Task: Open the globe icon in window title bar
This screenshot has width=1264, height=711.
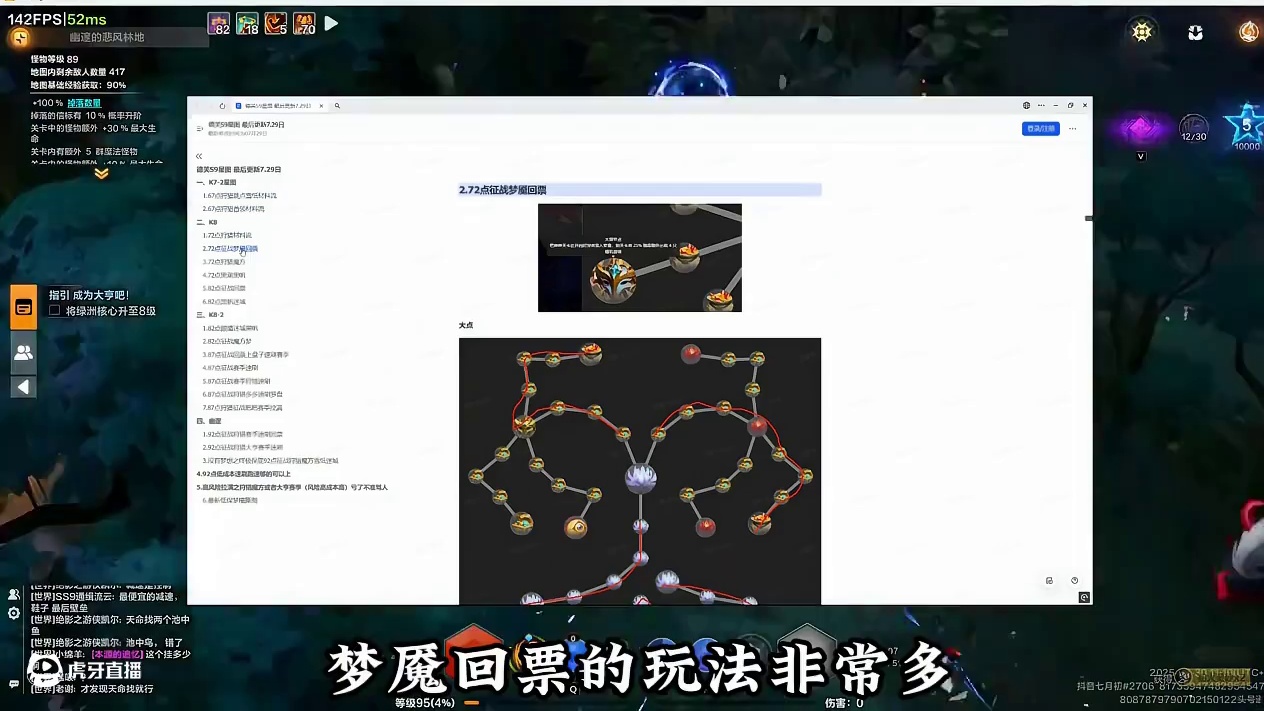Action: coord(1026,105)
